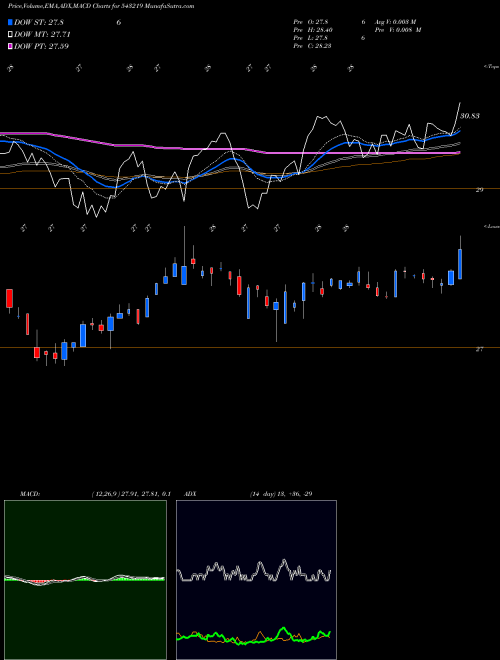Click the first Tops arrow marker in the row
This screenshot has height=660, width=500.
[x=11, y=68]
